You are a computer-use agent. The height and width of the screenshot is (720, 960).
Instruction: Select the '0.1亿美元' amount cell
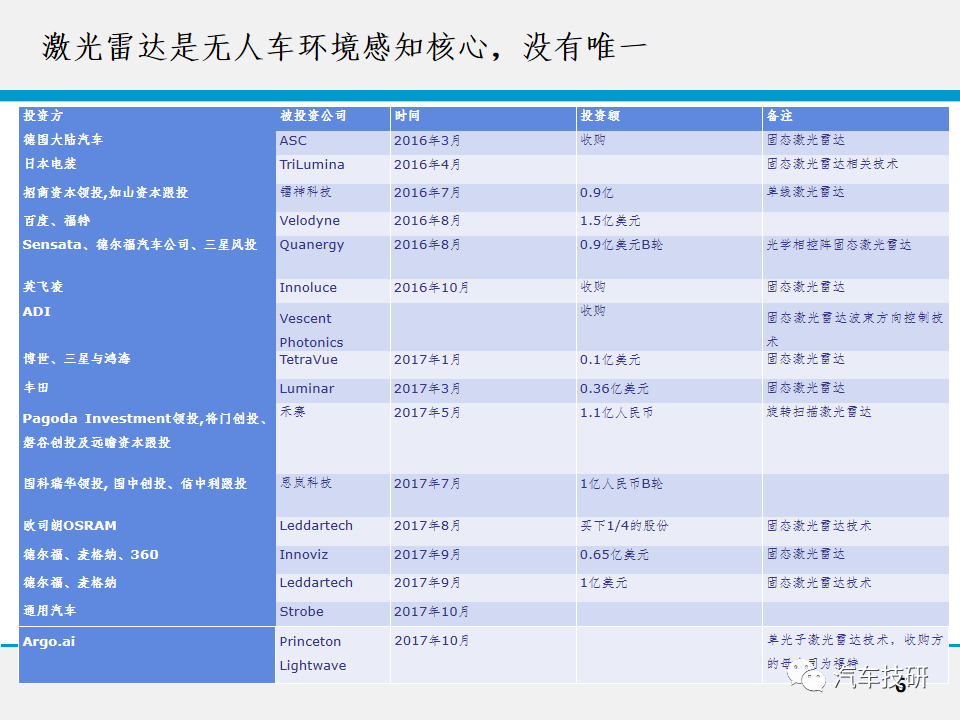click(669, 364)
